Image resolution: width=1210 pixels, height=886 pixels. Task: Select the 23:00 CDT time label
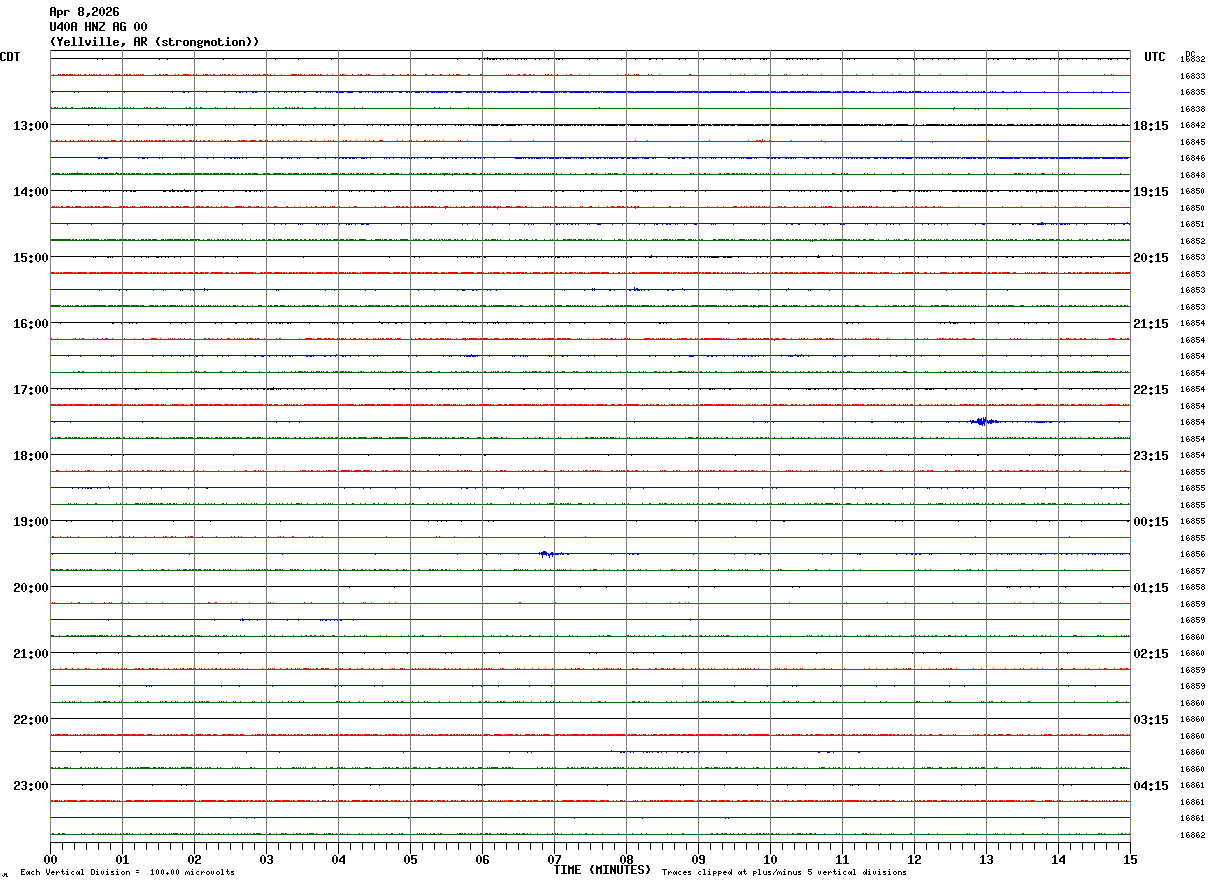pyautogui.click(x=30, y=786)
